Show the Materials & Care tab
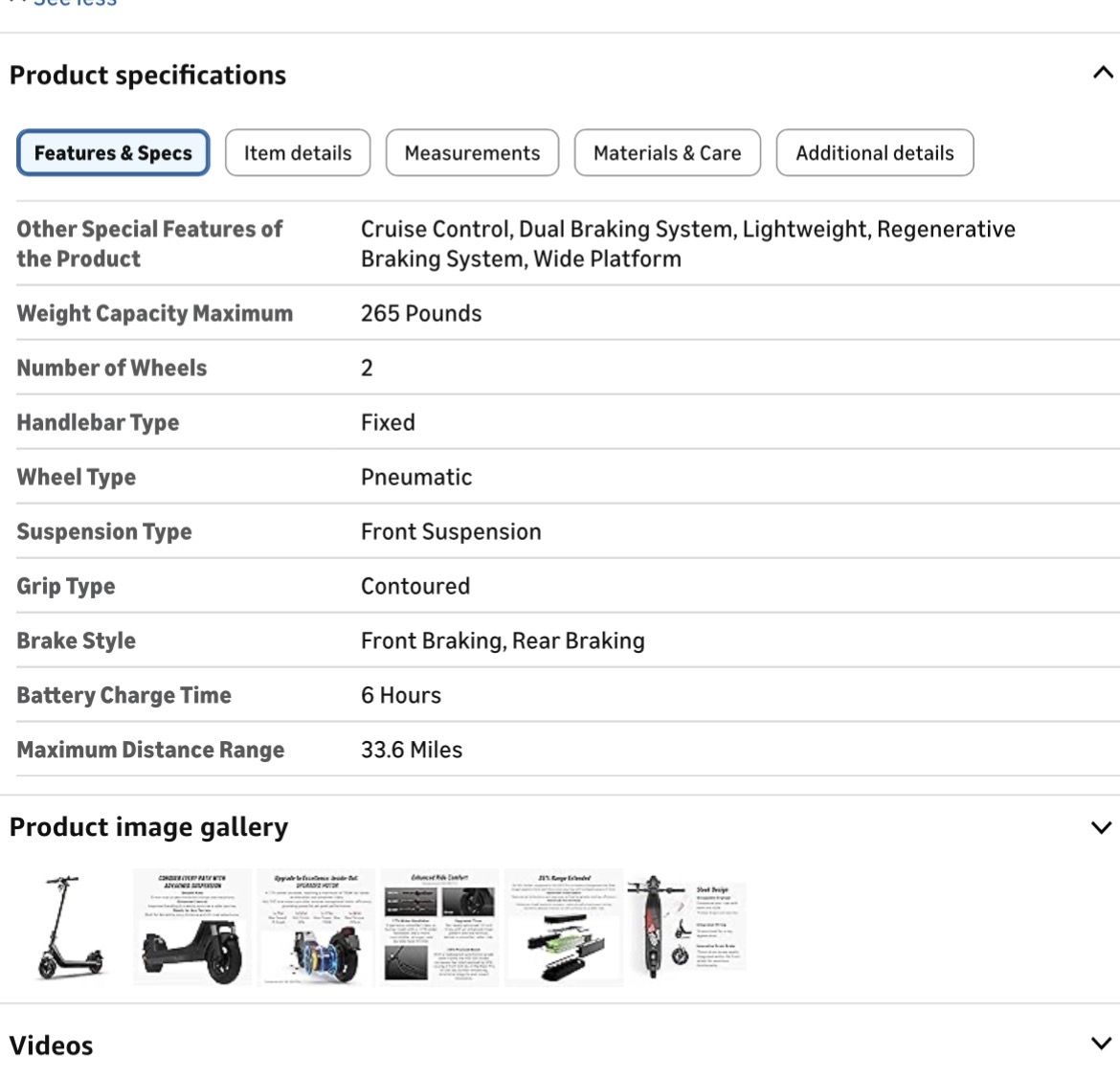 pos(667,153)
